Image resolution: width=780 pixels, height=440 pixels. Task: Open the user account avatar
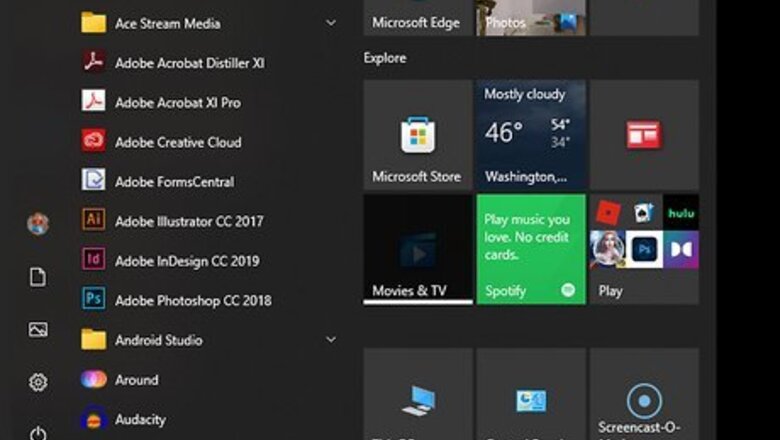tap(38, 224)
